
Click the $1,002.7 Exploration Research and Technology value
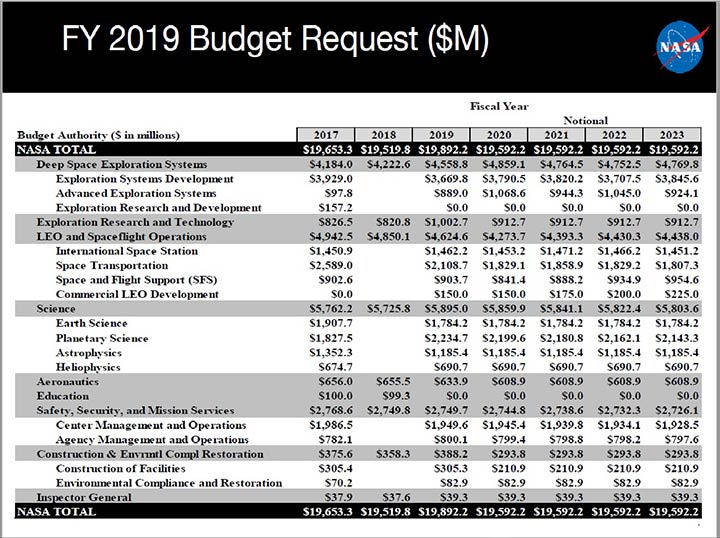pyautogui.click(x=446, y=222)
